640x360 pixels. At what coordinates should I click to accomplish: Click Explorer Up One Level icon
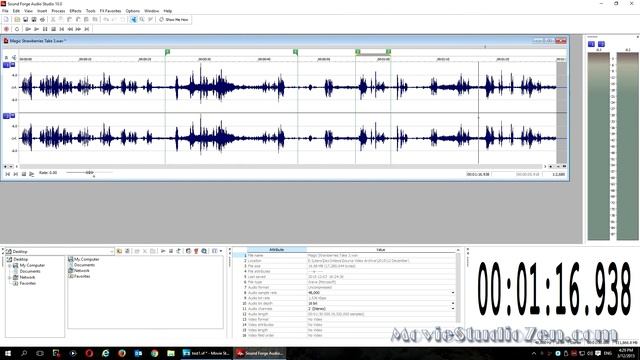pyautogui.click(x=119, y=251)
